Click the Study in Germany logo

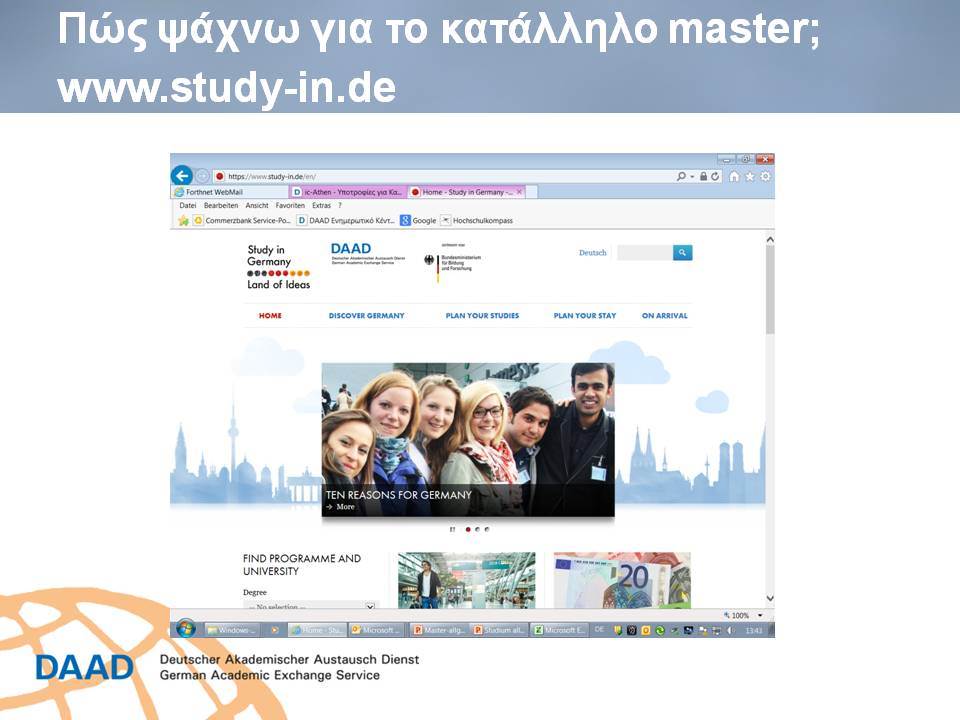coord(279,267)
